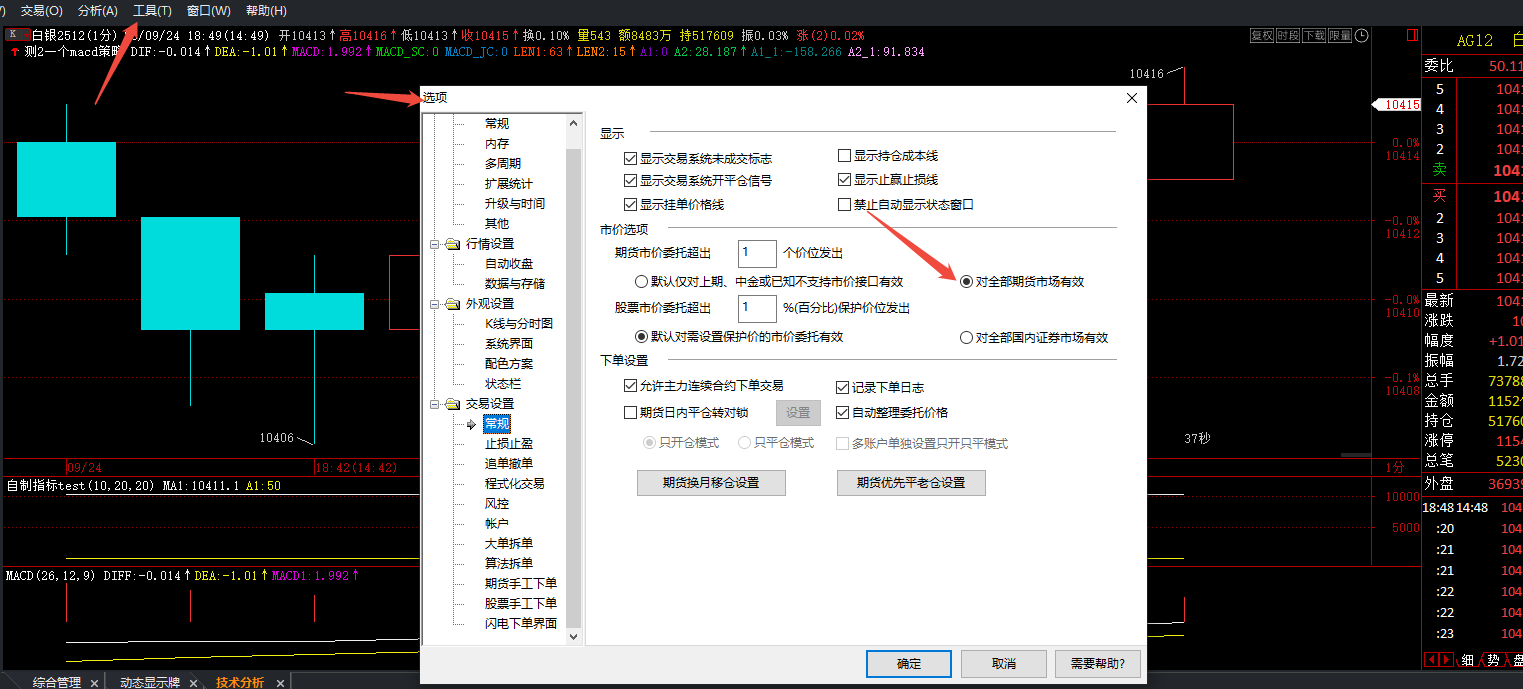Collapse the 外观设置 tree node
The image size is (1523, 689).
point(435,304)
